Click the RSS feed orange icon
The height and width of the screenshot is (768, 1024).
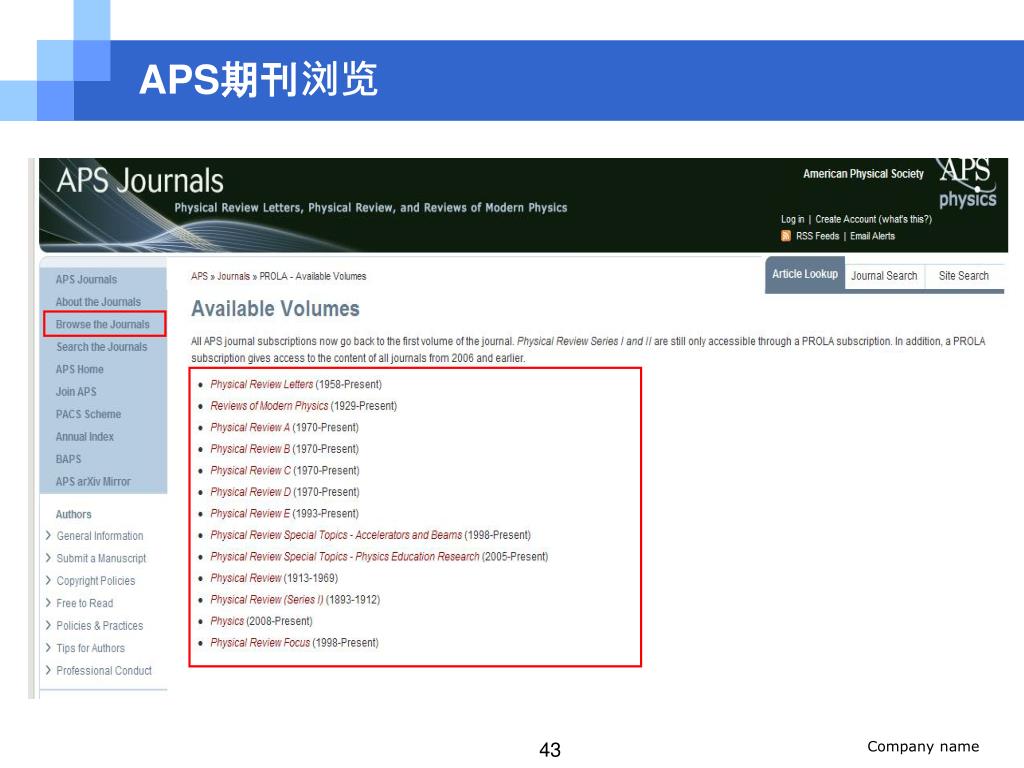tap(786, 236)
